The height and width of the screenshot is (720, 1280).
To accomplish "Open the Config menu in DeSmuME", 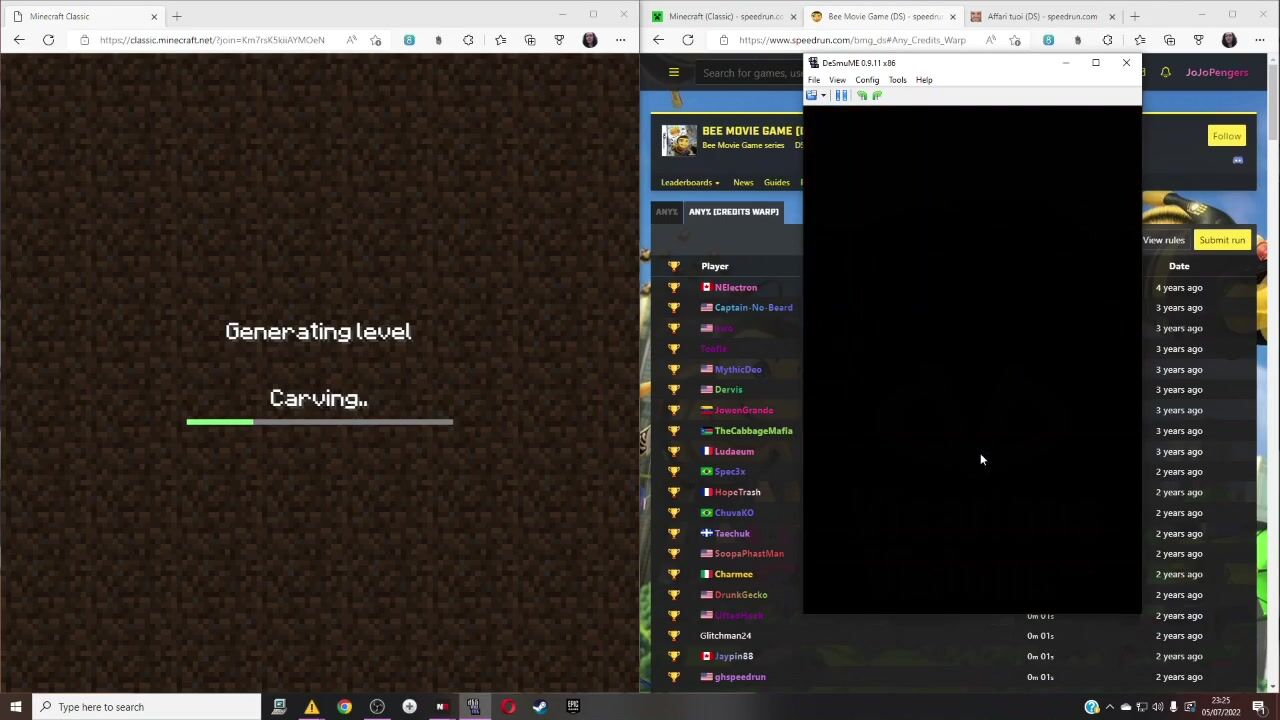I will (x=866, y=80).
